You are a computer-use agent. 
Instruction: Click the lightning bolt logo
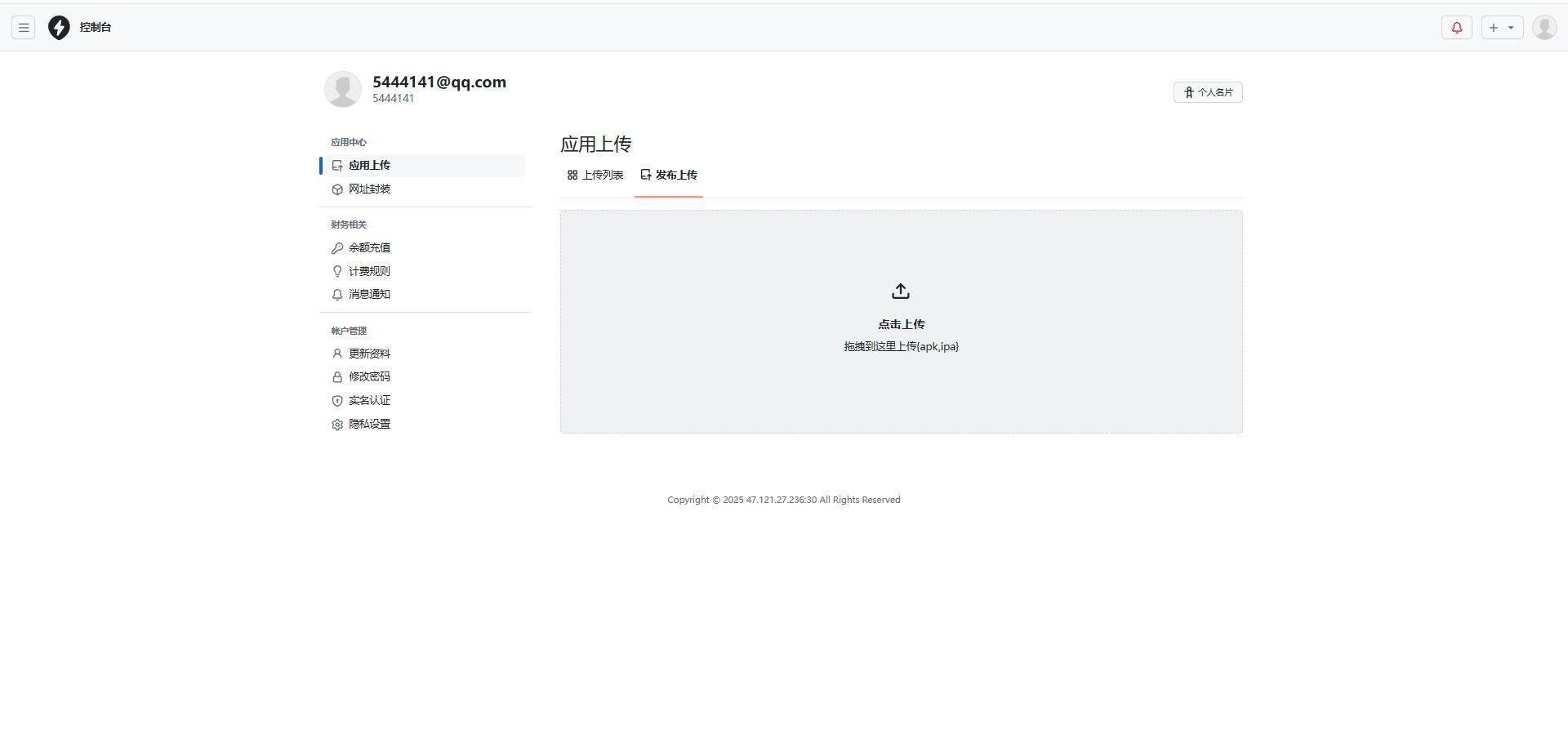[59, 28]
